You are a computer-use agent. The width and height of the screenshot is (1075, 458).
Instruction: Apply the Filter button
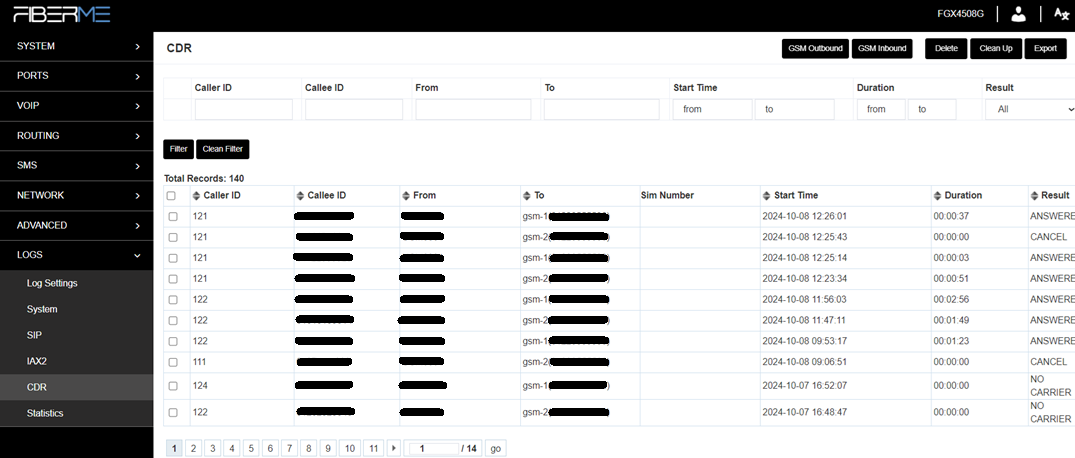(x=178, y=149)
